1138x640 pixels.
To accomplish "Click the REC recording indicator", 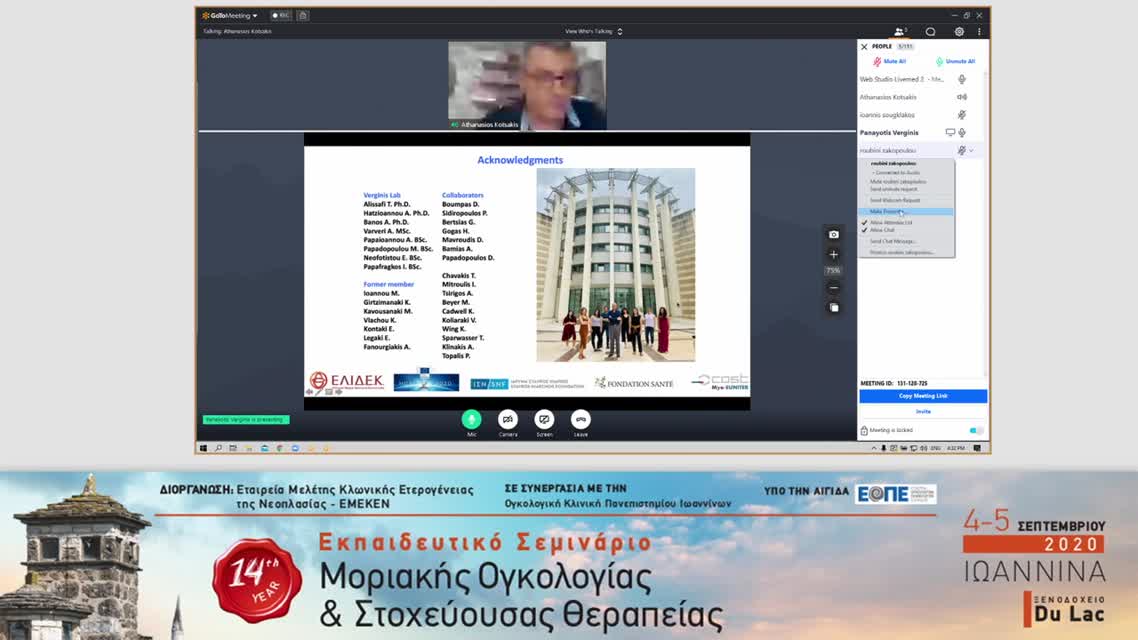I will 279,15.
